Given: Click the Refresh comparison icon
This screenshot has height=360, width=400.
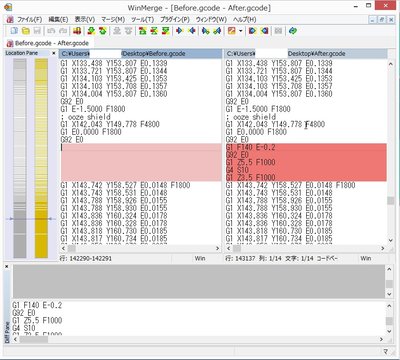Looking at the screenshot, I should [293, 31].
